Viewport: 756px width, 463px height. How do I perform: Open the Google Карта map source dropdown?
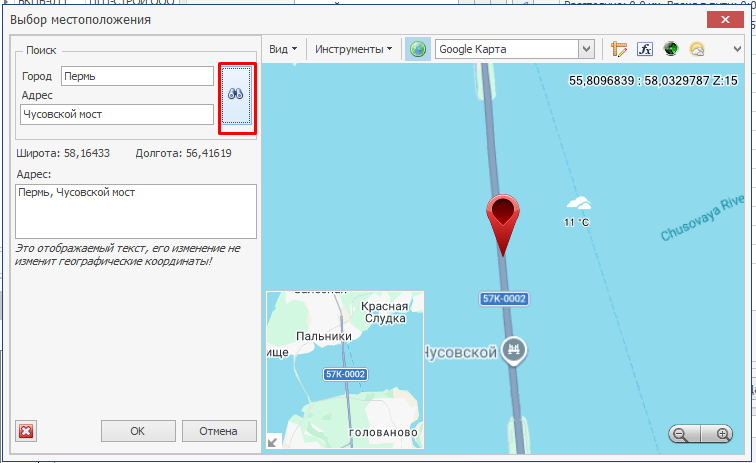pos(587,49)
